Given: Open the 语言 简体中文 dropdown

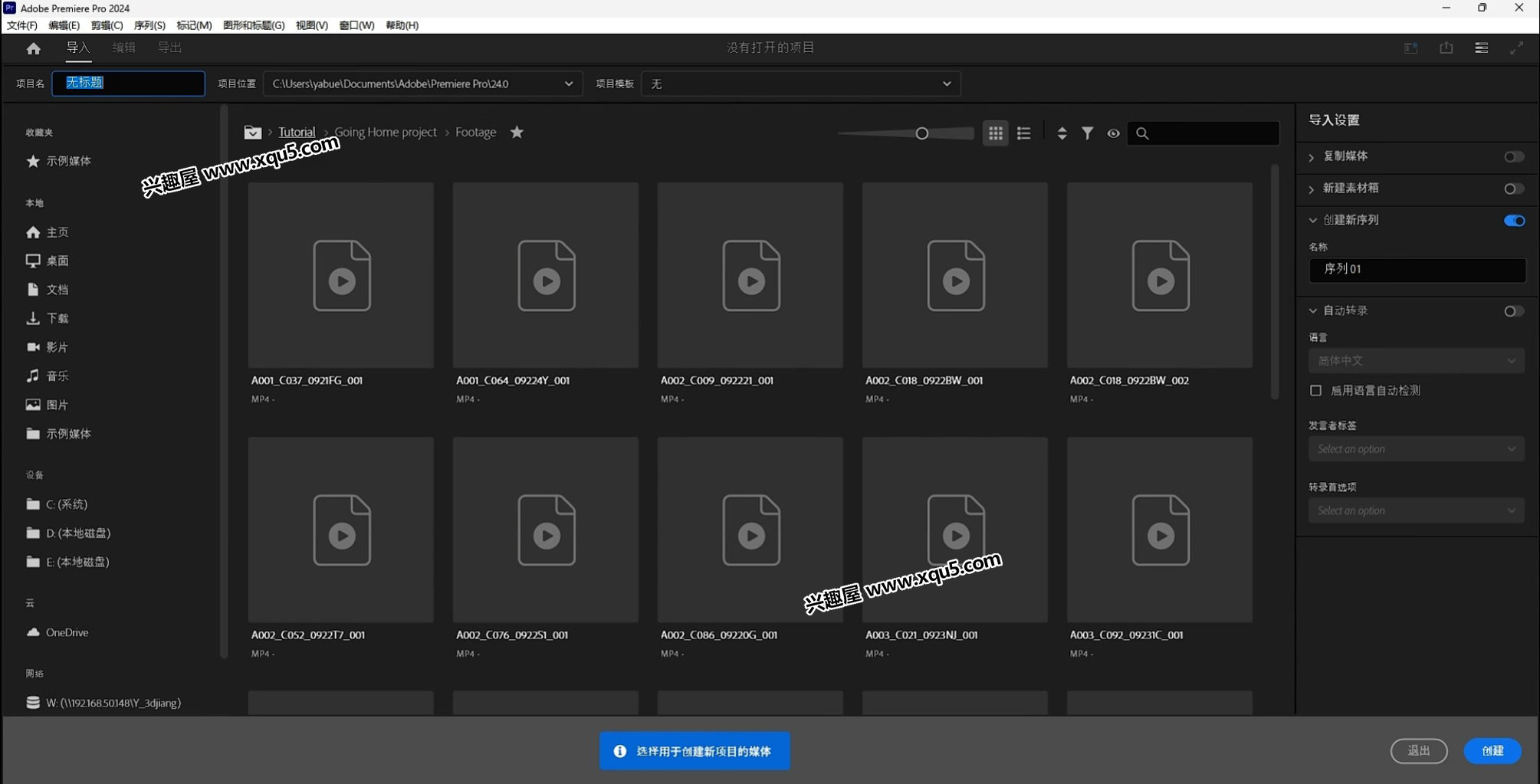Looking at the screenshot, I should pyautogui.click(x=1416, y=361).
